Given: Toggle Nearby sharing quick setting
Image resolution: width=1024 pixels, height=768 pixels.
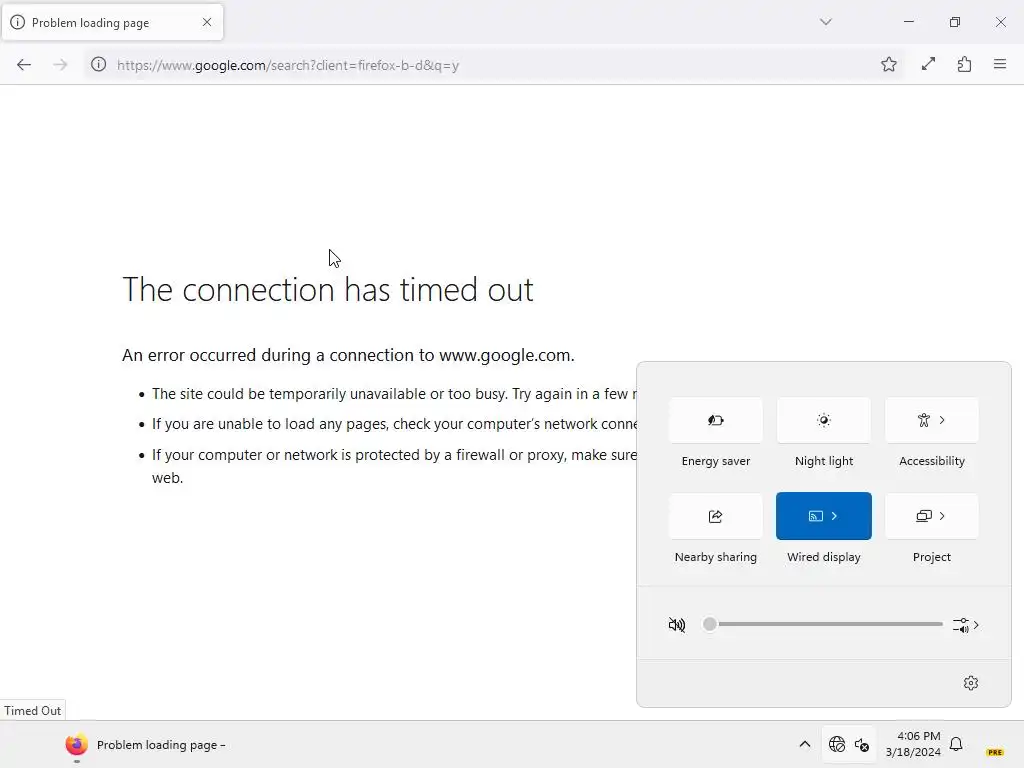Looking at the screenshot, I should [x=716, y=516].
